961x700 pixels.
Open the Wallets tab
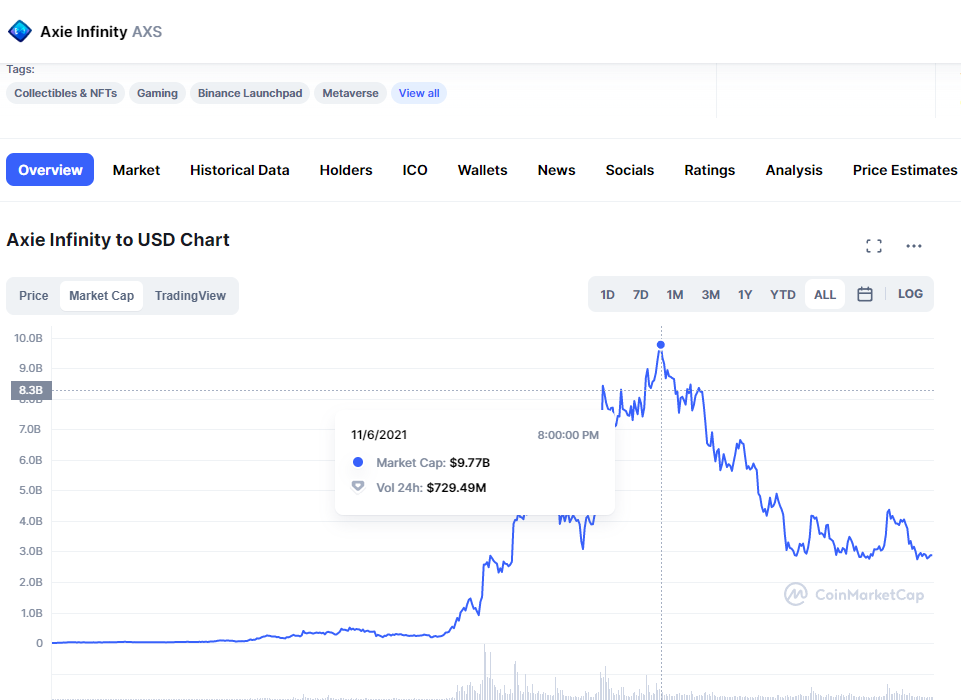pos(482,170)
